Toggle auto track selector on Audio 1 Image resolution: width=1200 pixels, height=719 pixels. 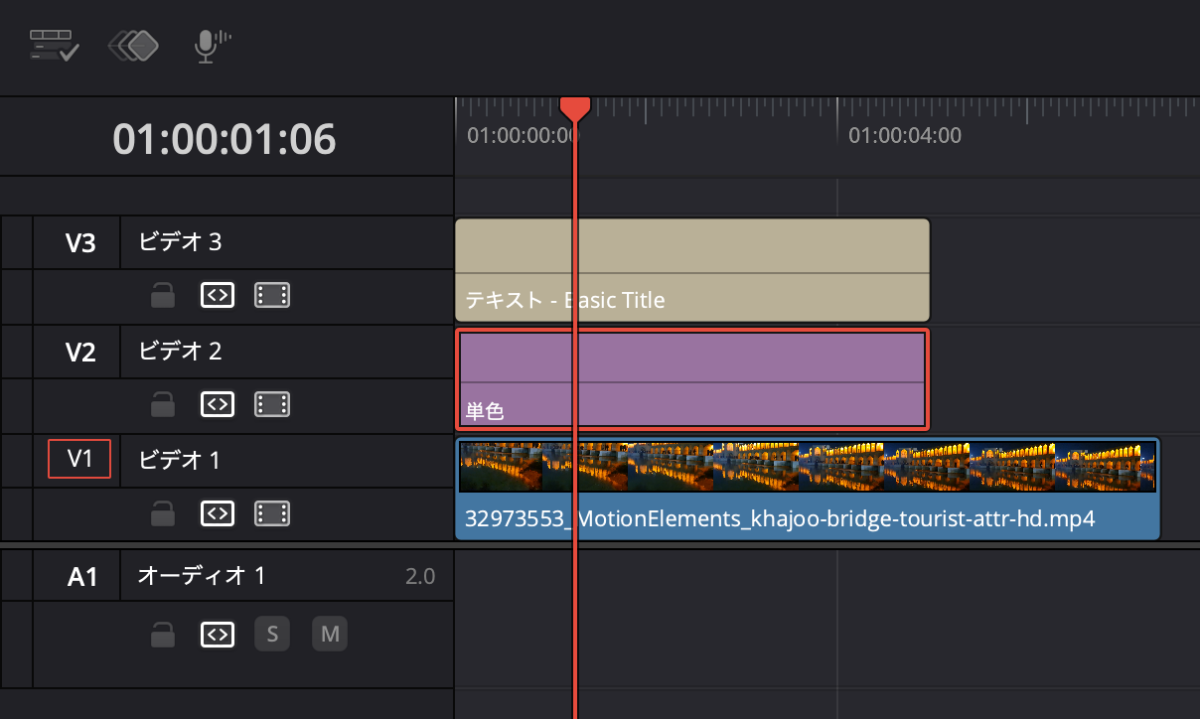tap(217, 634)
